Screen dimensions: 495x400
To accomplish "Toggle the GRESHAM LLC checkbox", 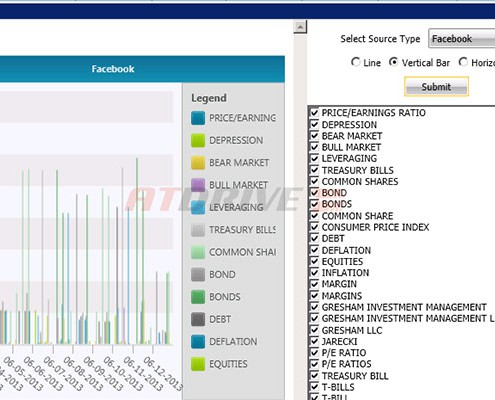I will point(314,330).
